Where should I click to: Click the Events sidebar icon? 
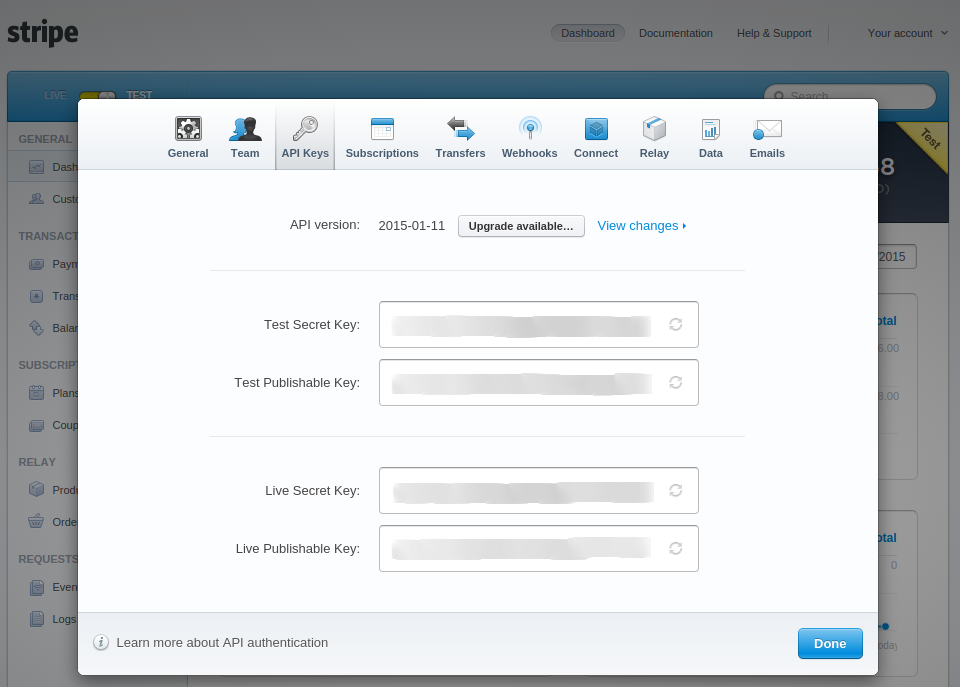(37, 587)
